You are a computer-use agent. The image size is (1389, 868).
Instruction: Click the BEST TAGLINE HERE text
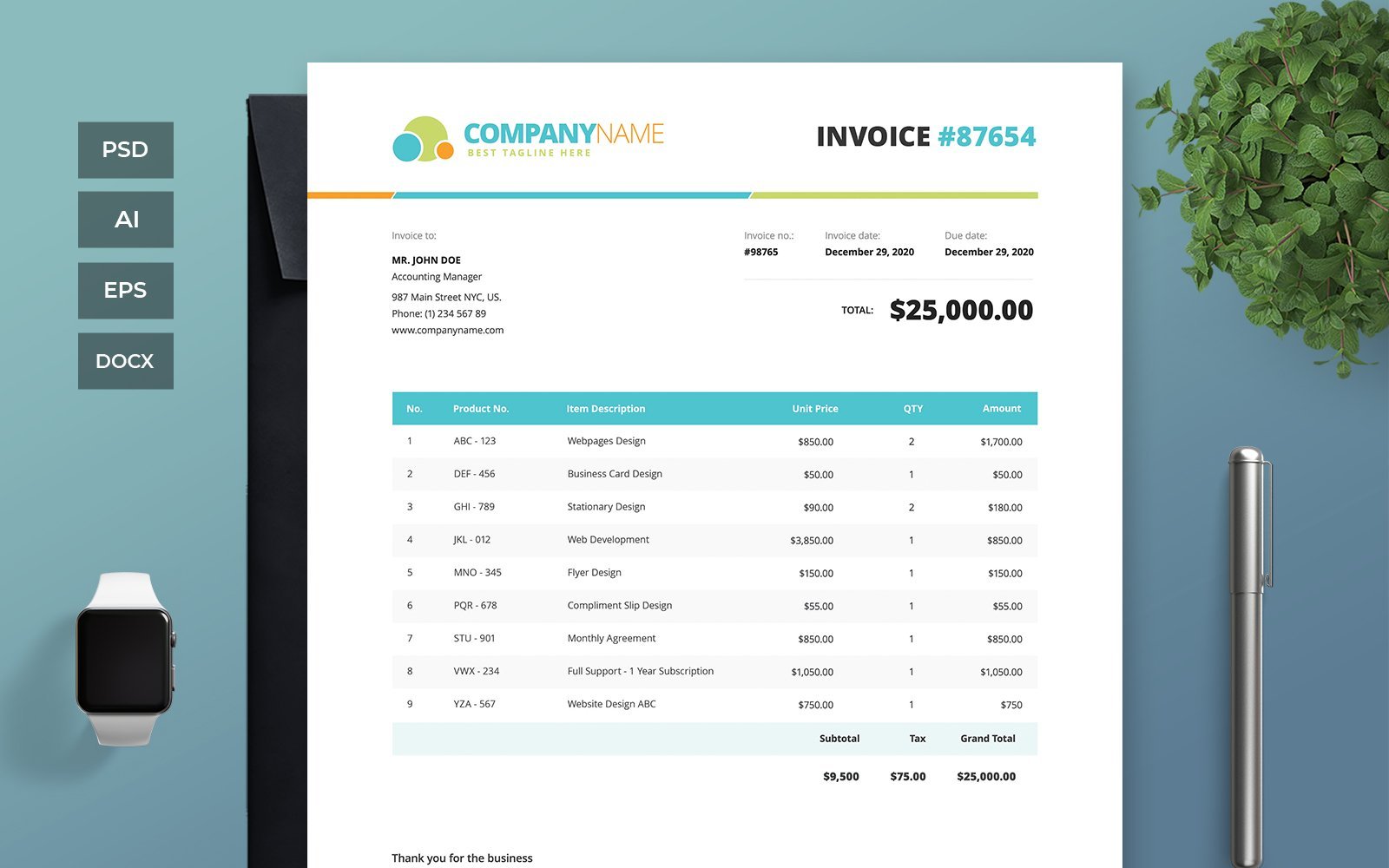(x=530, y=153)
